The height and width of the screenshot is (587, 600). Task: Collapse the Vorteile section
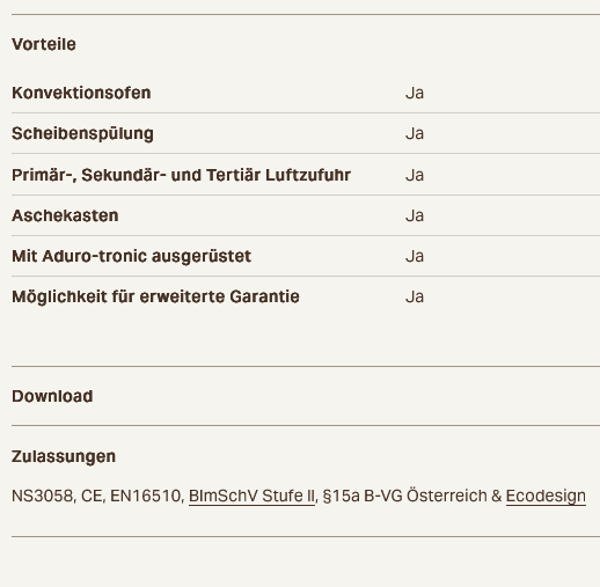point(44,44)
